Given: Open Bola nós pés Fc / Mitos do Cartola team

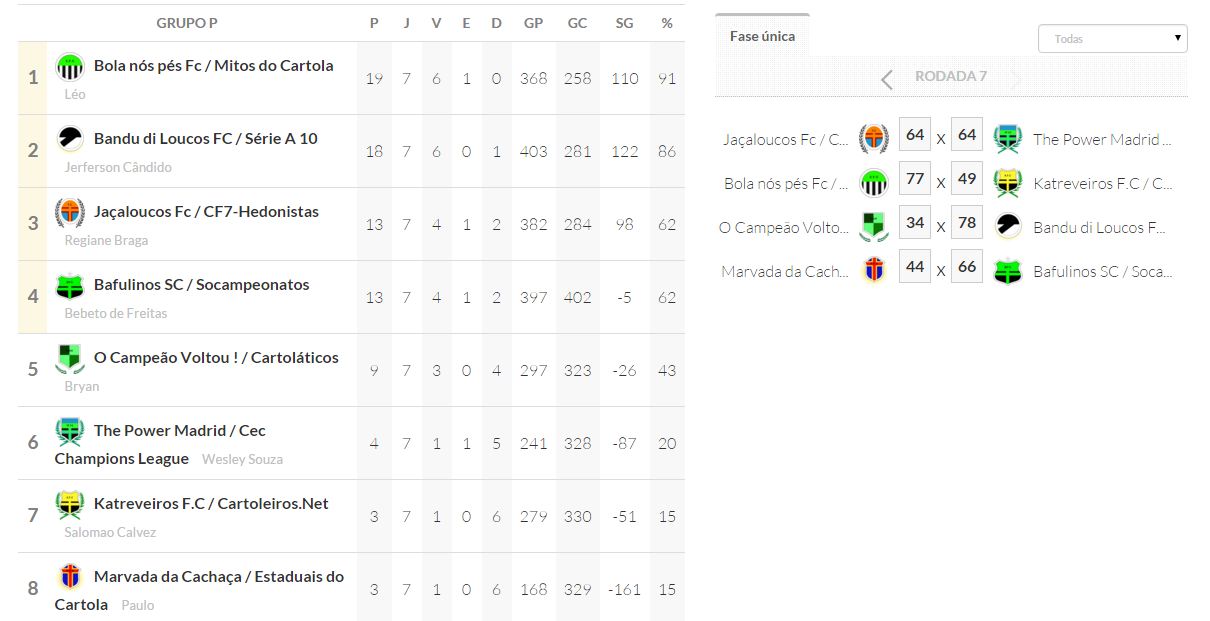Looking at the screenshot, I should click(x=213, y=66).
